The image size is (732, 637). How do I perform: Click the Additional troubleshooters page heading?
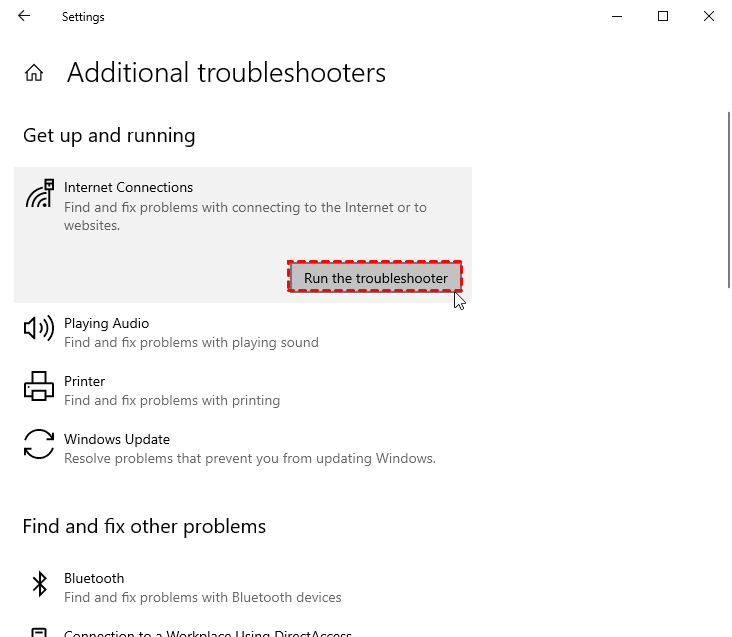click(226, 73)
